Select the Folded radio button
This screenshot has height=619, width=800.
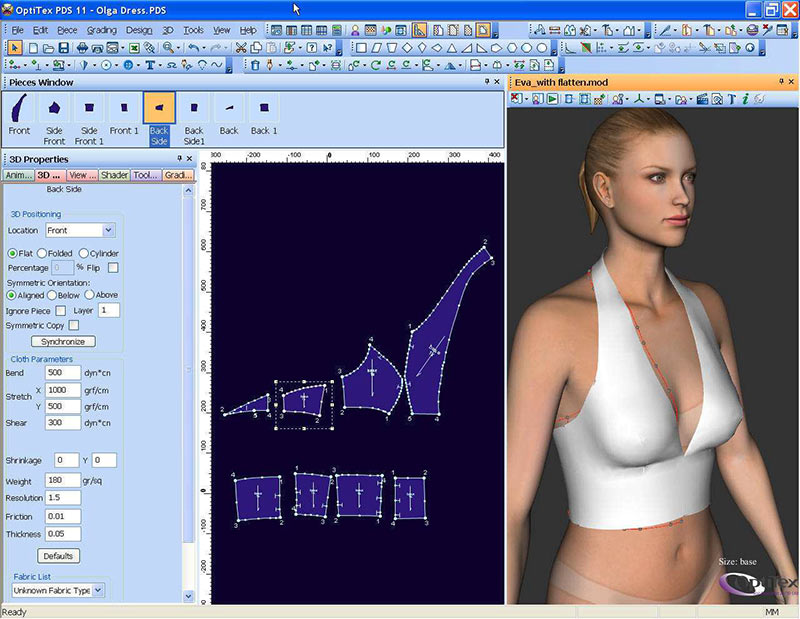point(42,253)
